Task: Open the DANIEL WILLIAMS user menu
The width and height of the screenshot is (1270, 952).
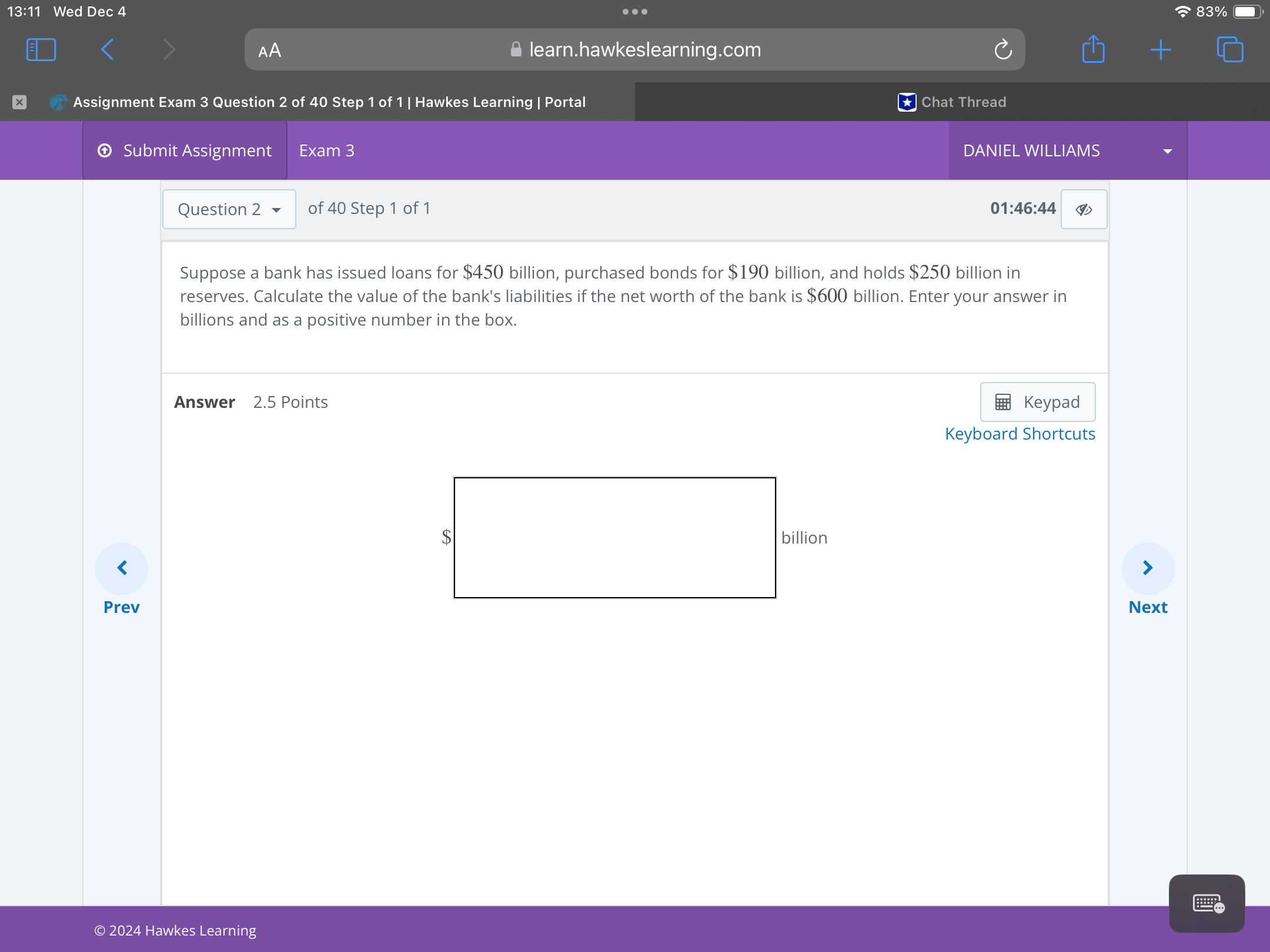Action: tap(1067, 151)
